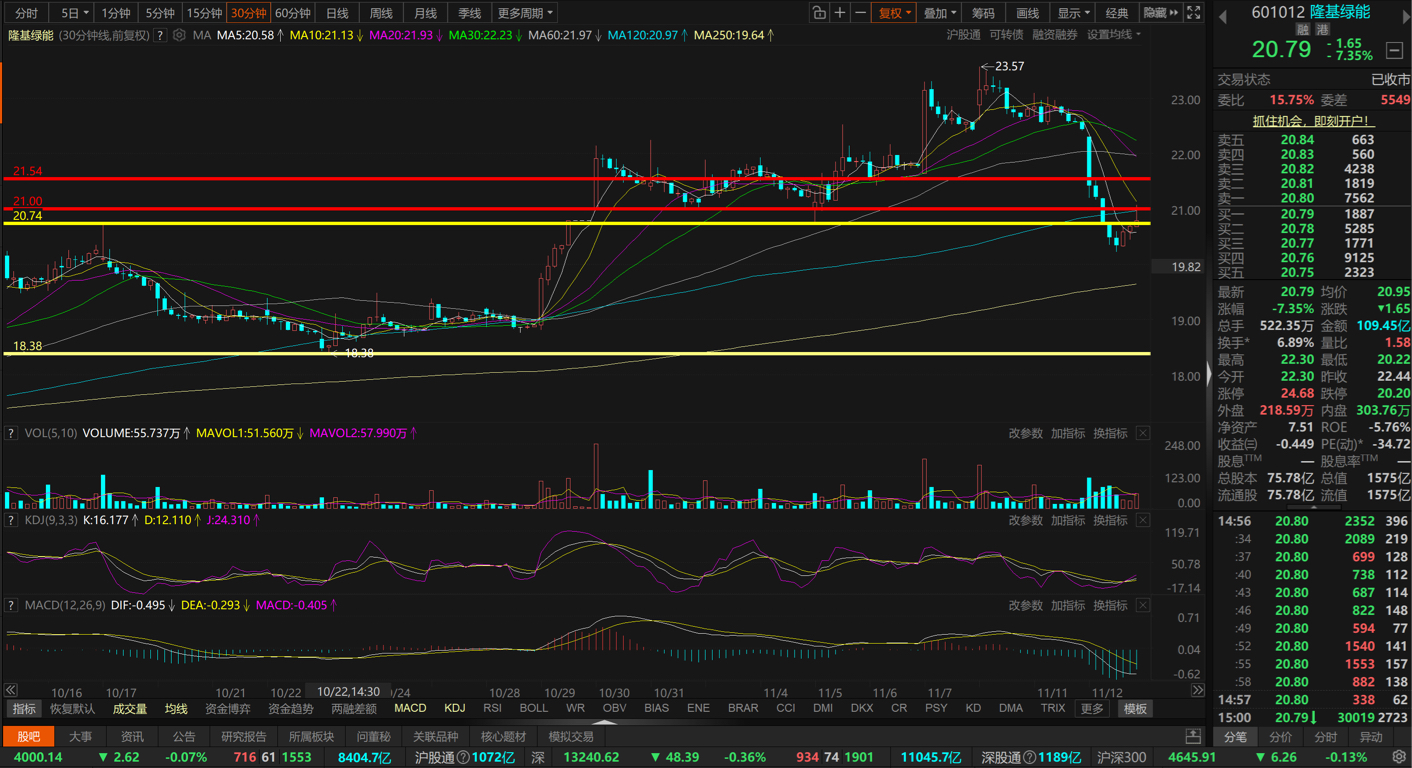Viewport: 1412px width, 768px height.
Task: Click the 融 margin badge
Action: (x=1302, y=30)
